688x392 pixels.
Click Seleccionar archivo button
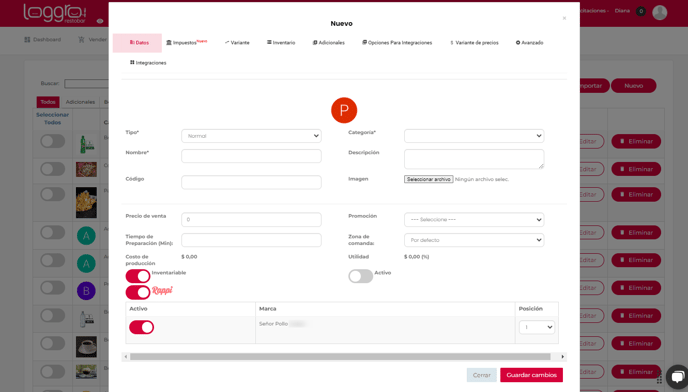pos(429,179)
